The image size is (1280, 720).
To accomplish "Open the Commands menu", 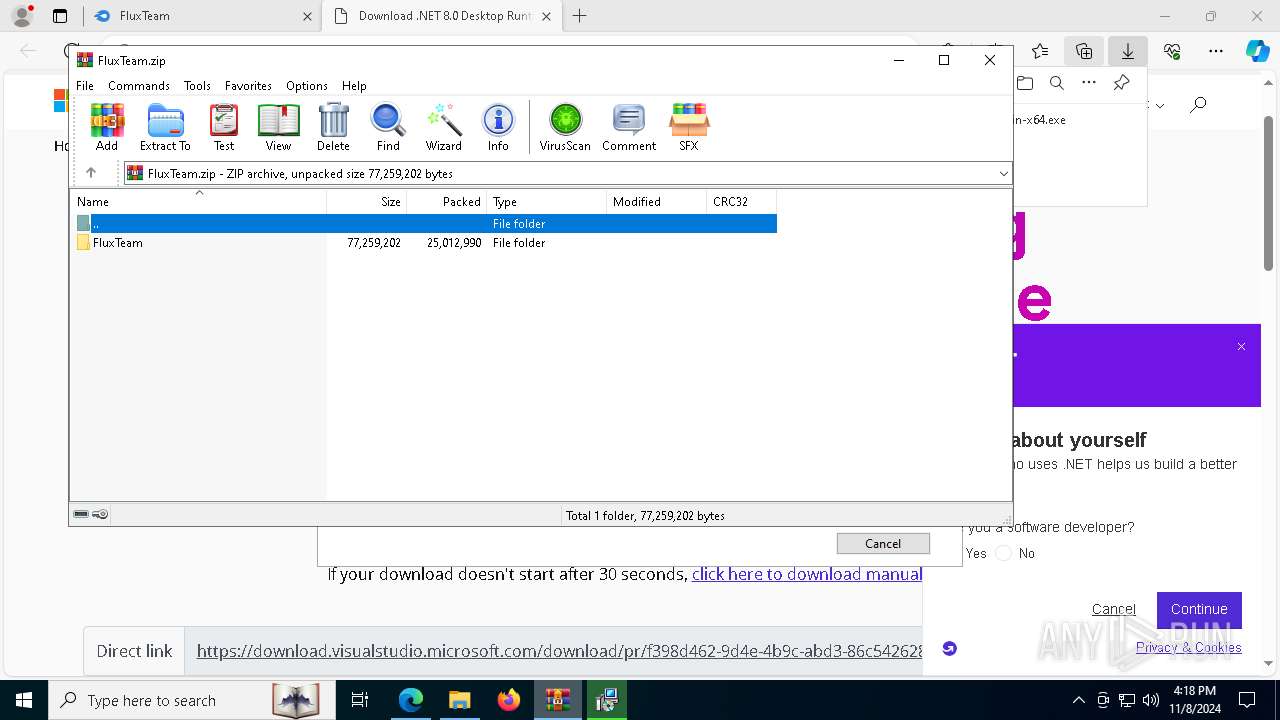I will (139, 86).
